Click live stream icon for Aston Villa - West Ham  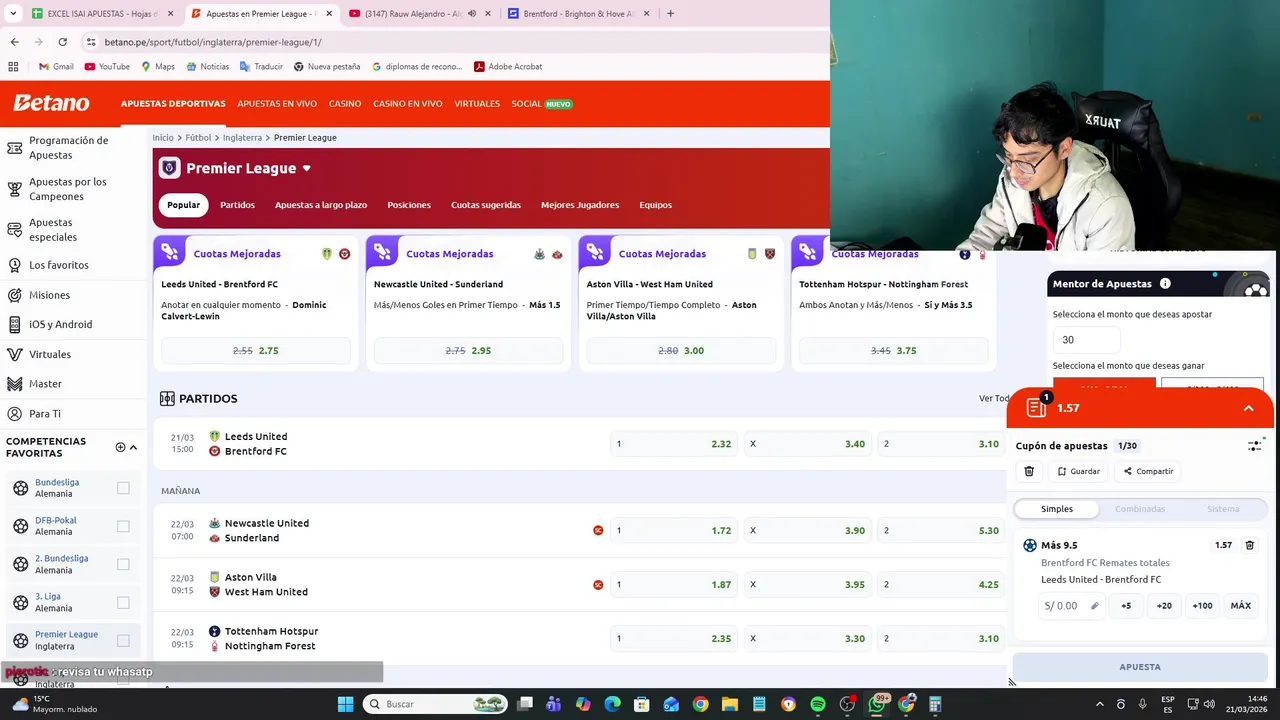[598, 584]
